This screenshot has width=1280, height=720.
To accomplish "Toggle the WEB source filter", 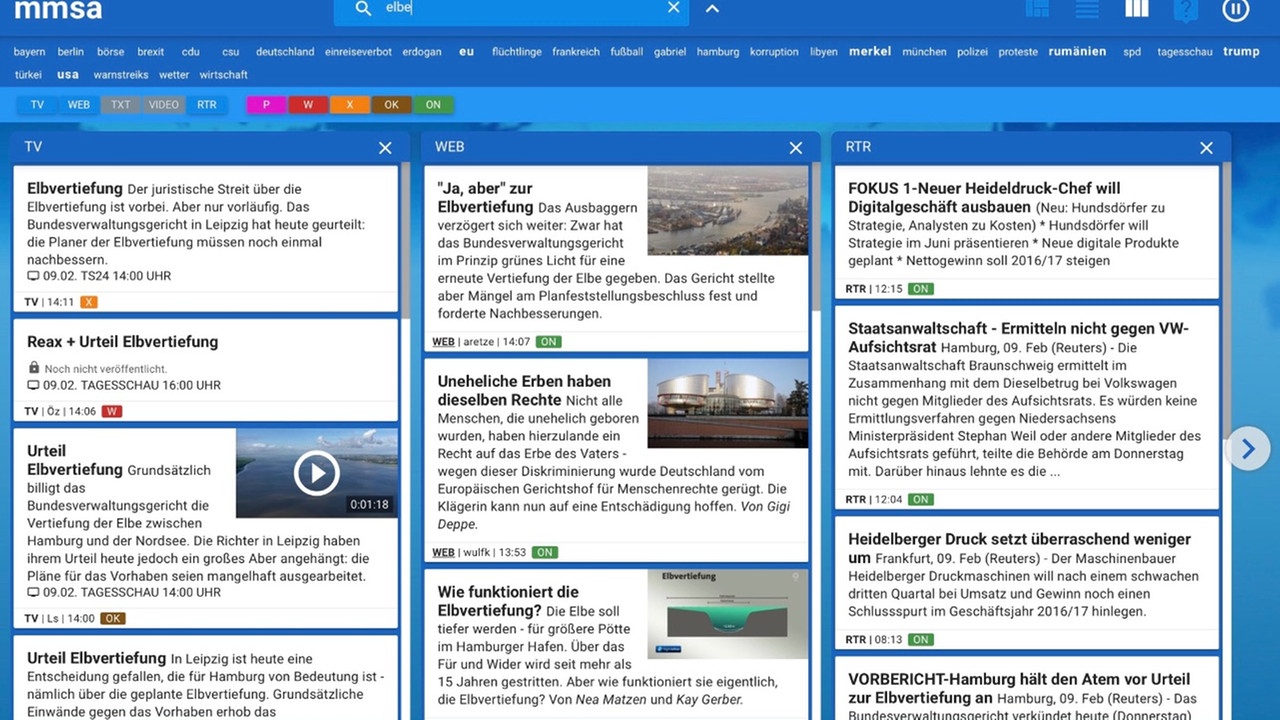I will click(79, 104).
